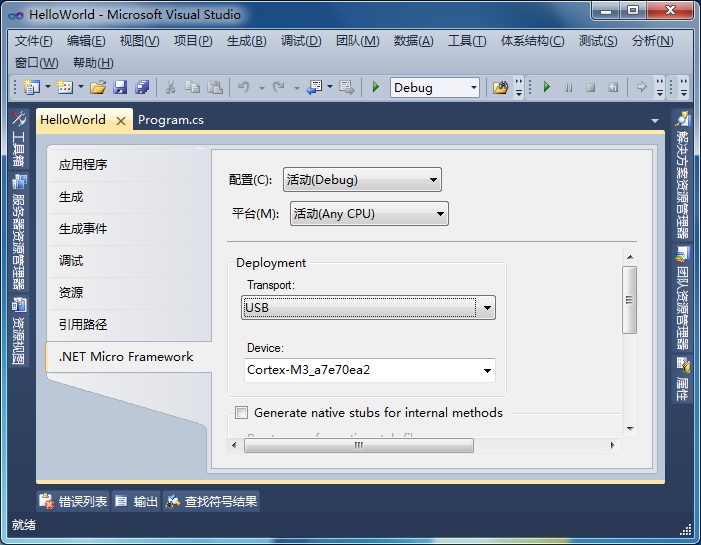Open the 文件(F) menu
This screenshot has width=701, height=545.
tap(33, 41)
